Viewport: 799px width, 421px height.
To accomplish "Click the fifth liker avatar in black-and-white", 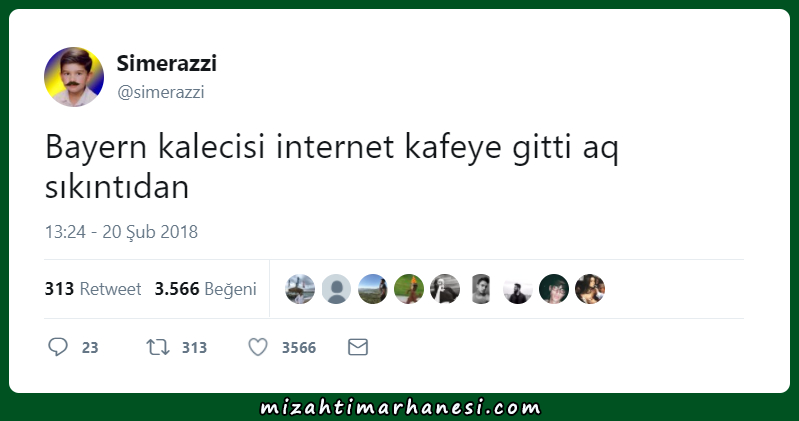I will click(445, 289).
